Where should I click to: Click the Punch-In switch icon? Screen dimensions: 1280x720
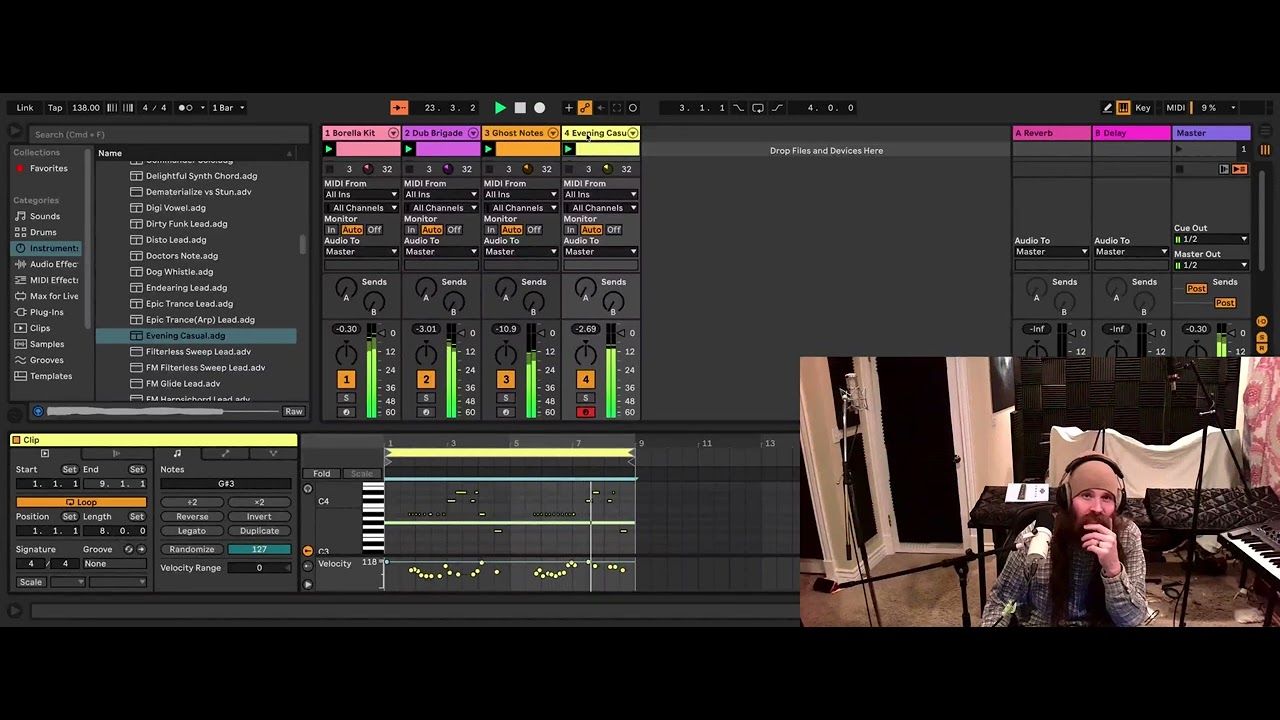pos(739,107)
